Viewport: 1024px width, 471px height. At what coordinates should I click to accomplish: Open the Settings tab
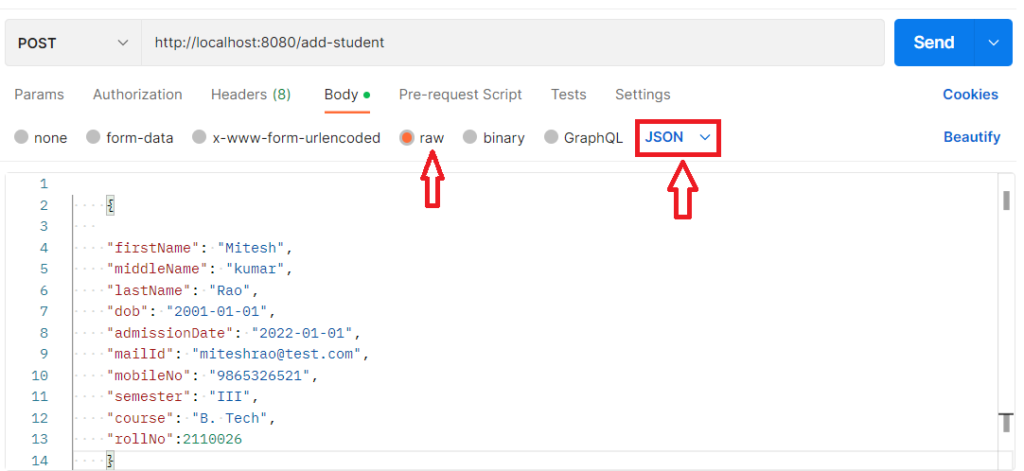click(643, 95)
